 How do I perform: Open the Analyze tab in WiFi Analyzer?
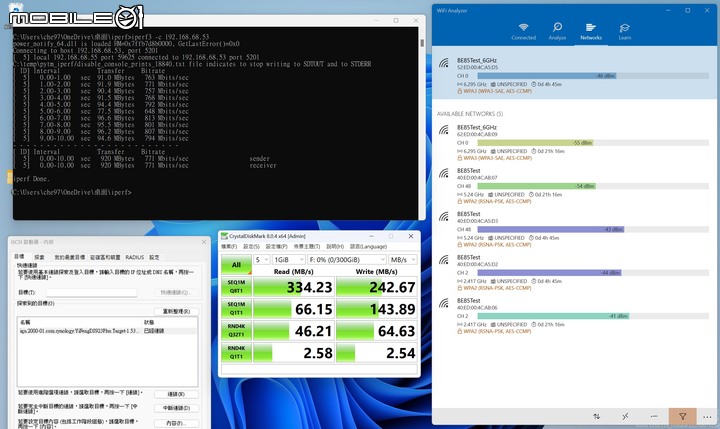coord(557,31)
